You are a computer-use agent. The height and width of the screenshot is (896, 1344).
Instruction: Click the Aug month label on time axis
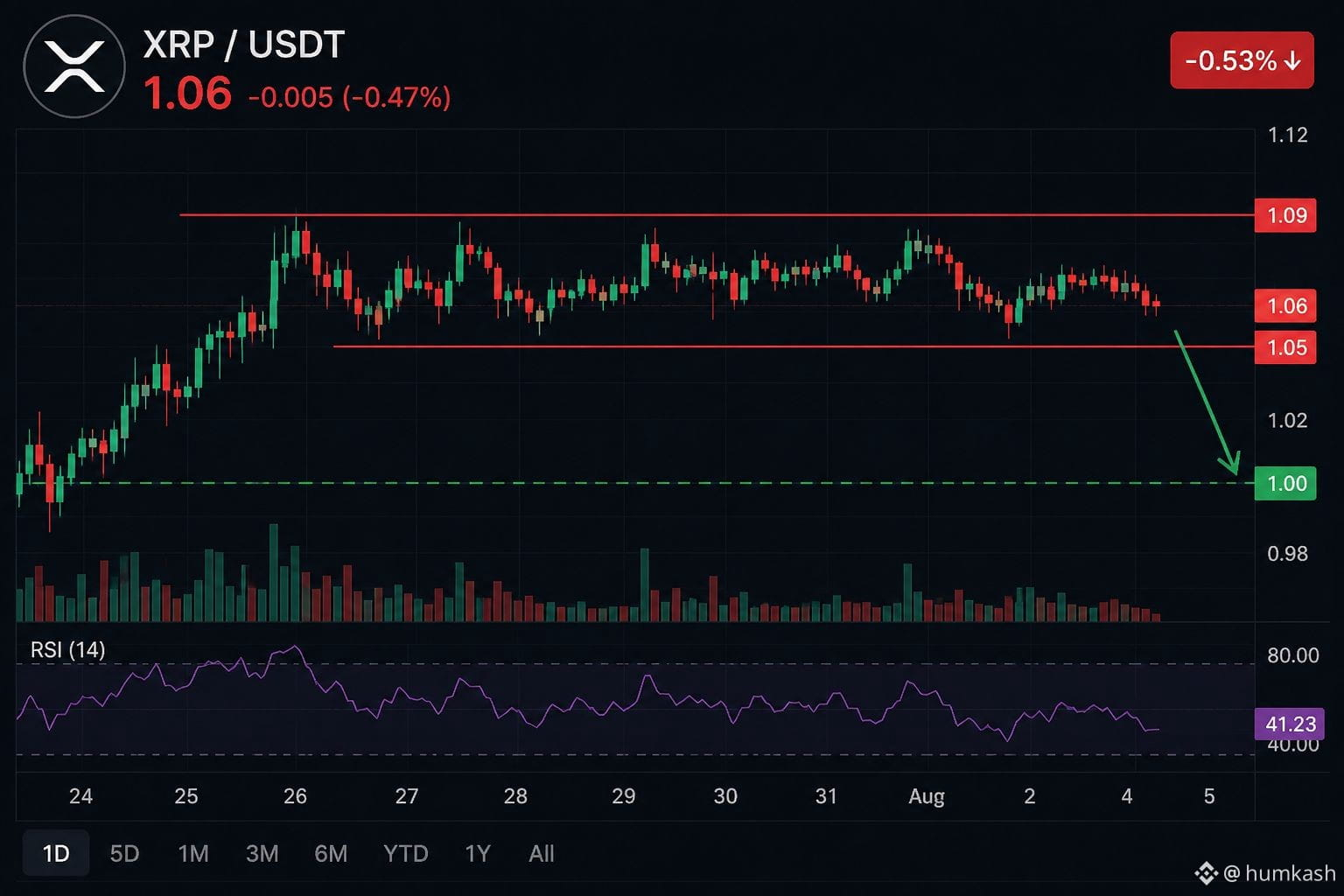927,797
